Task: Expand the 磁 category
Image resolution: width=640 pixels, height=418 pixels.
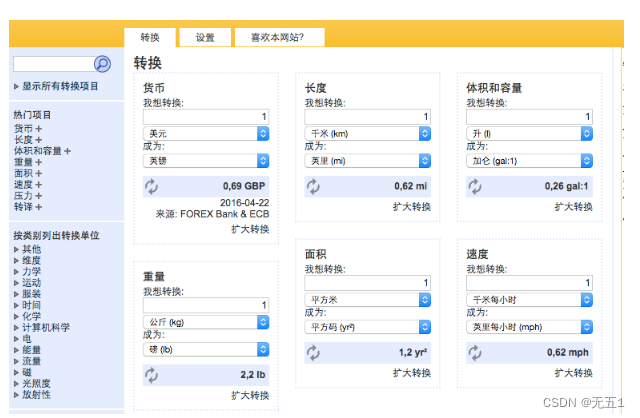Action: point(22,372)
